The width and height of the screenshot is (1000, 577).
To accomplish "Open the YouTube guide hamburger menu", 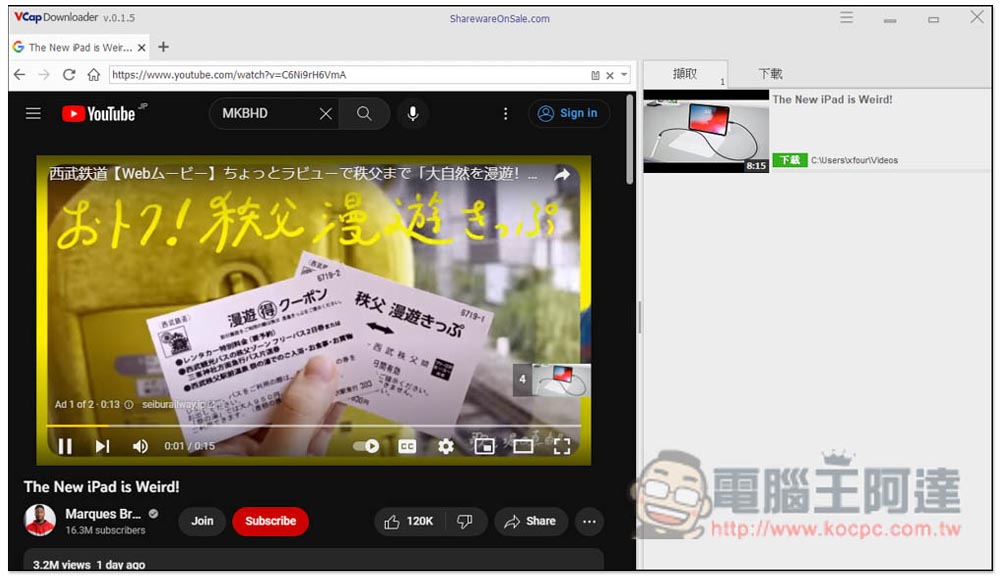I will [33, 113].
